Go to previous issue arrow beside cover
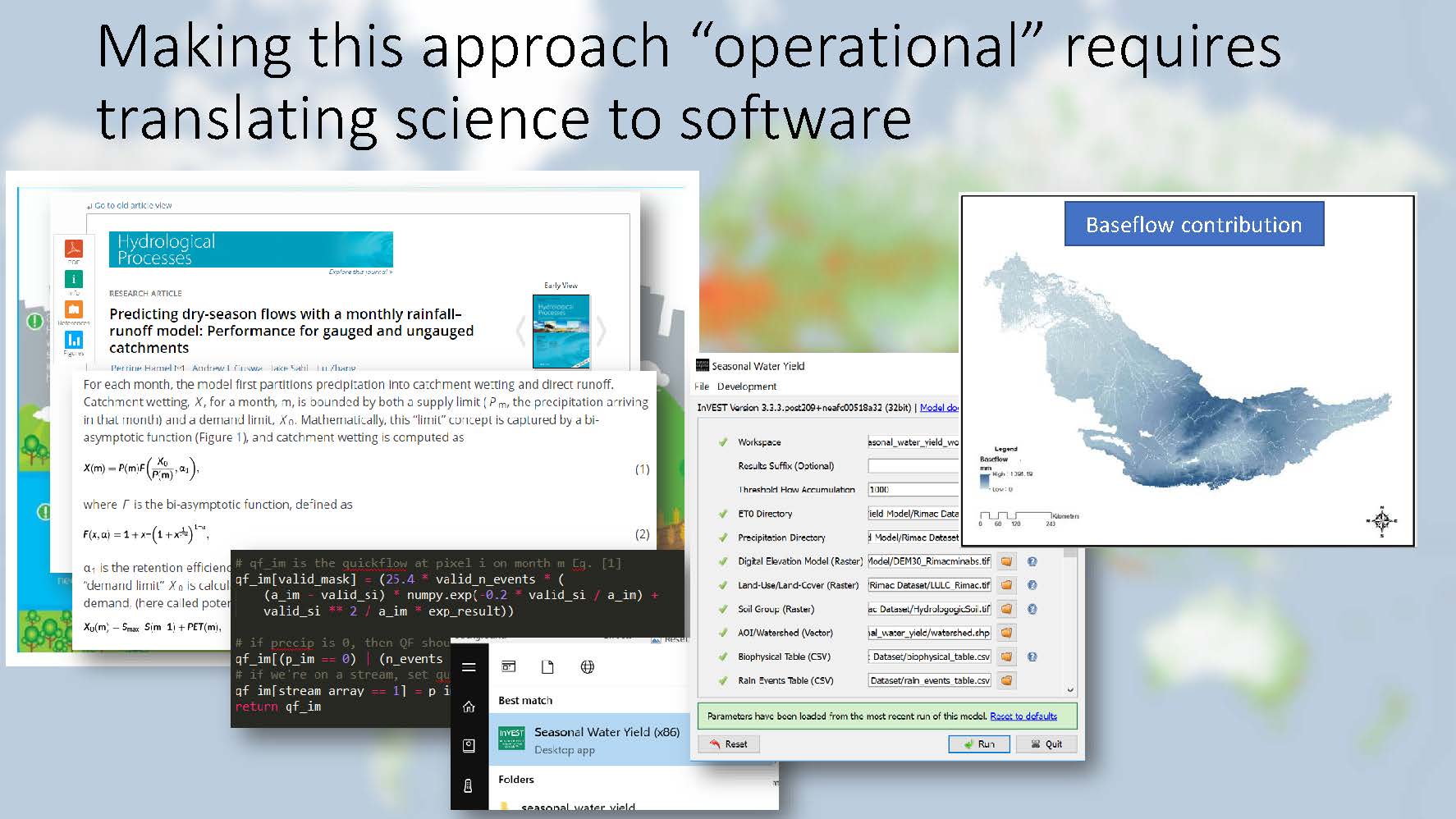The height and width of the screenshot is (819, 1456). tap(520, 330)
